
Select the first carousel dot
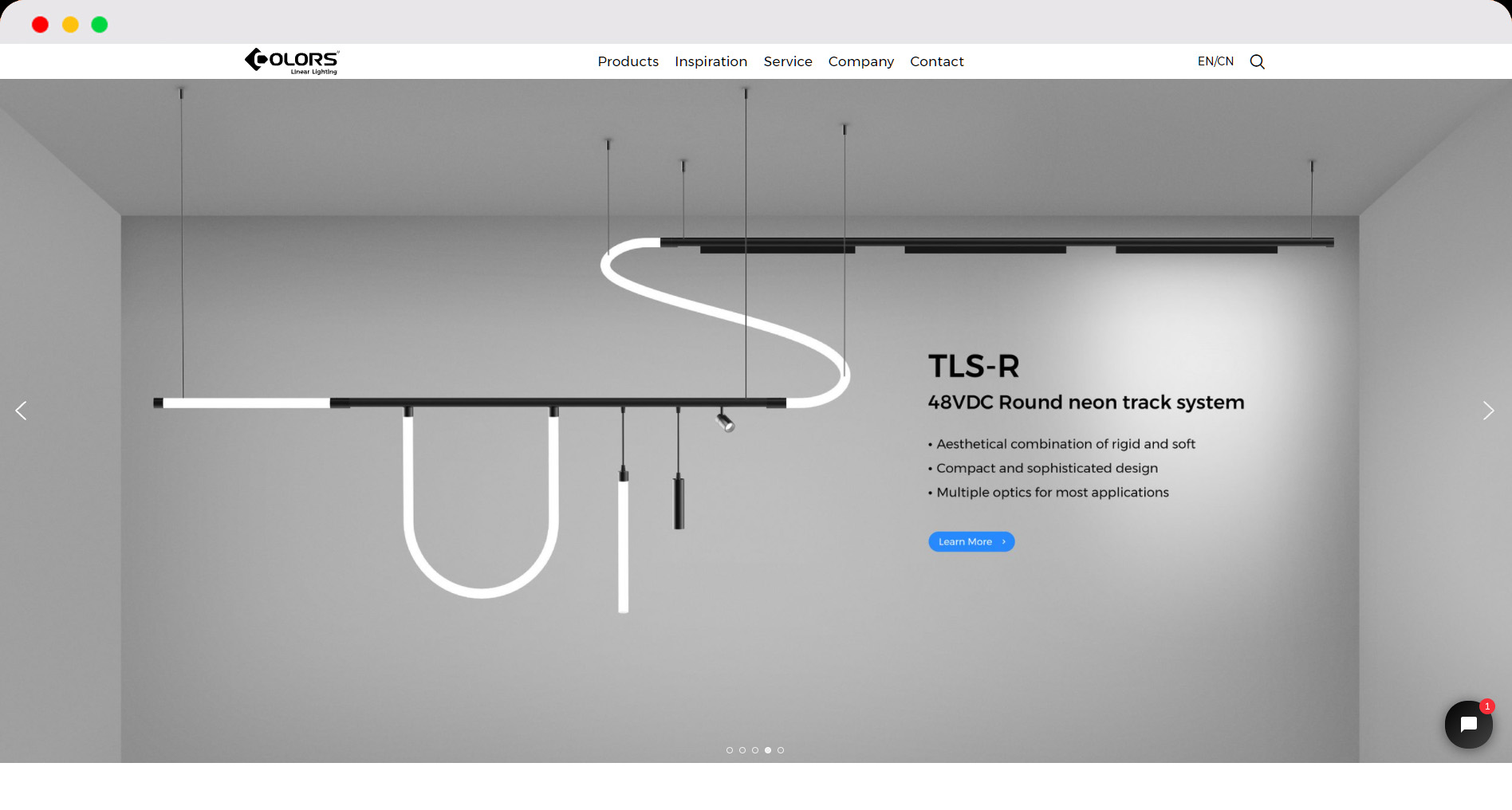pos(730,750)
